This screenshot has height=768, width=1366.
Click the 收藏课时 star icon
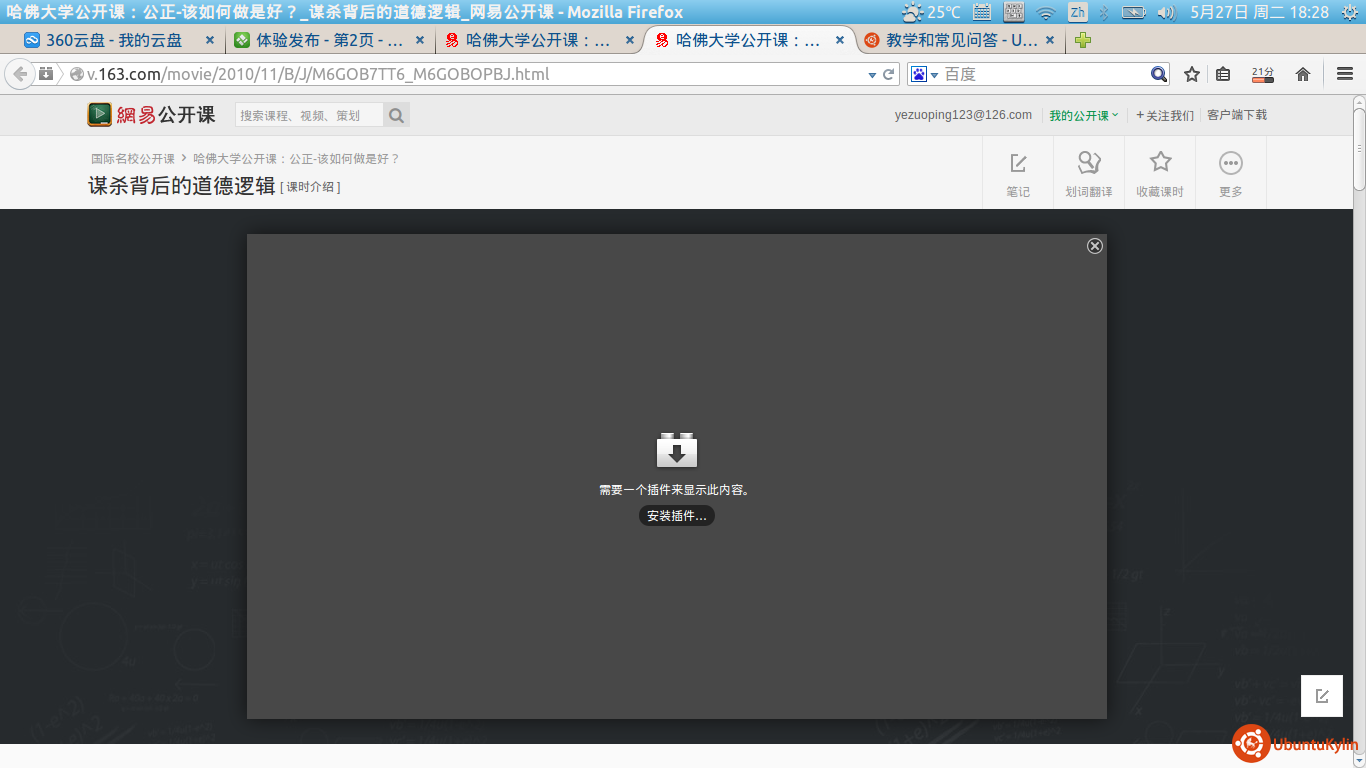pos(1160,163)
